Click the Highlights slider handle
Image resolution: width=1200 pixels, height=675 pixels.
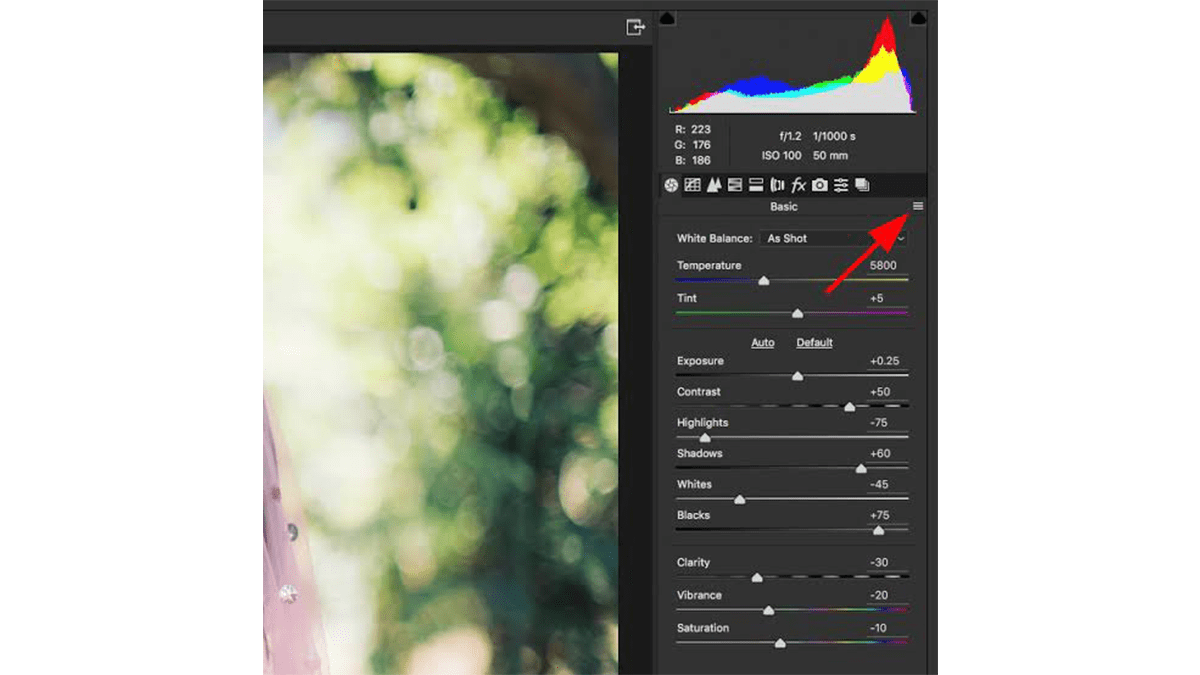(705, 438)
